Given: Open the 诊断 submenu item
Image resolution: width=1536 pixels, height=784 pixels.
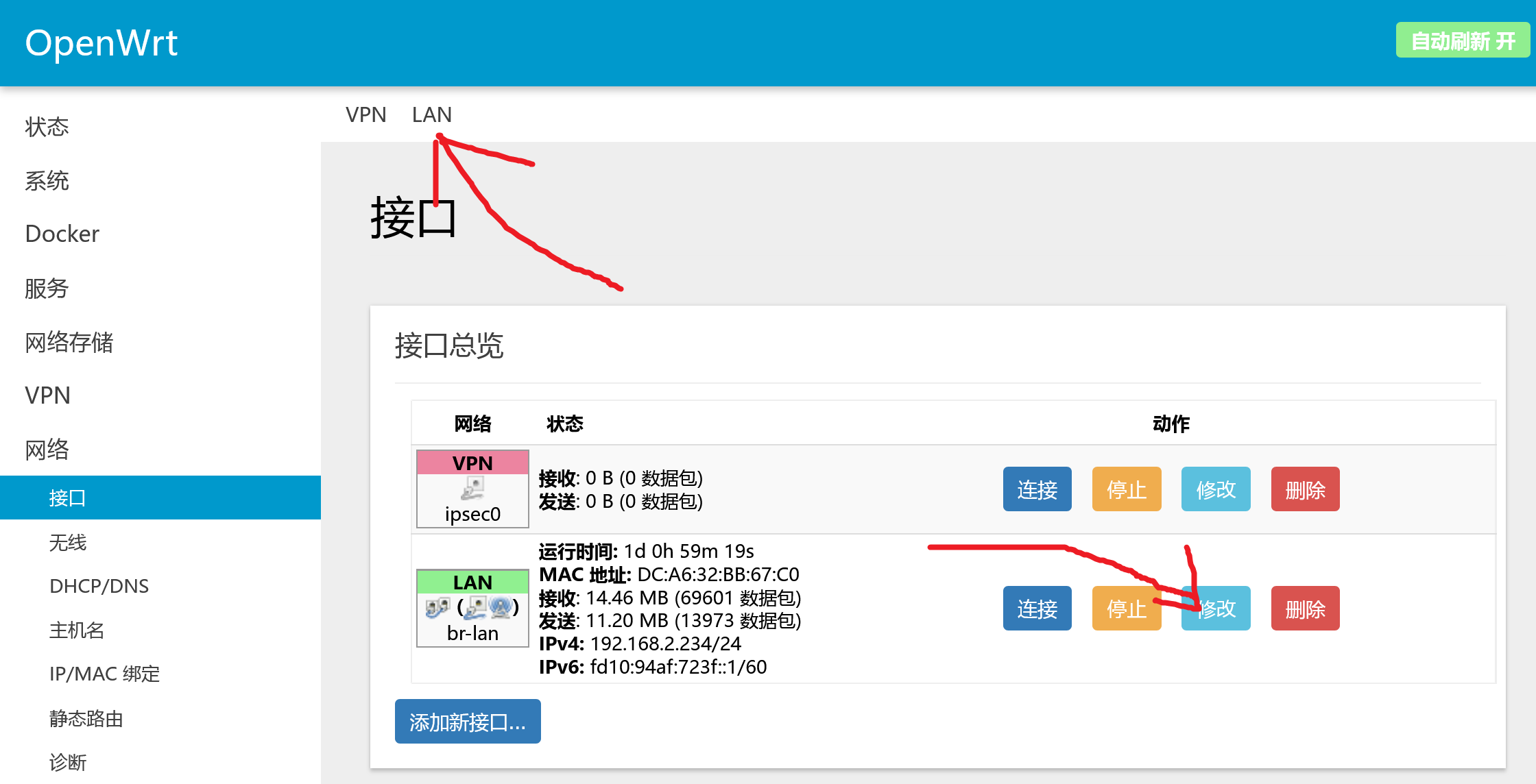Looking at the screenshot, I should pos(68,762).
